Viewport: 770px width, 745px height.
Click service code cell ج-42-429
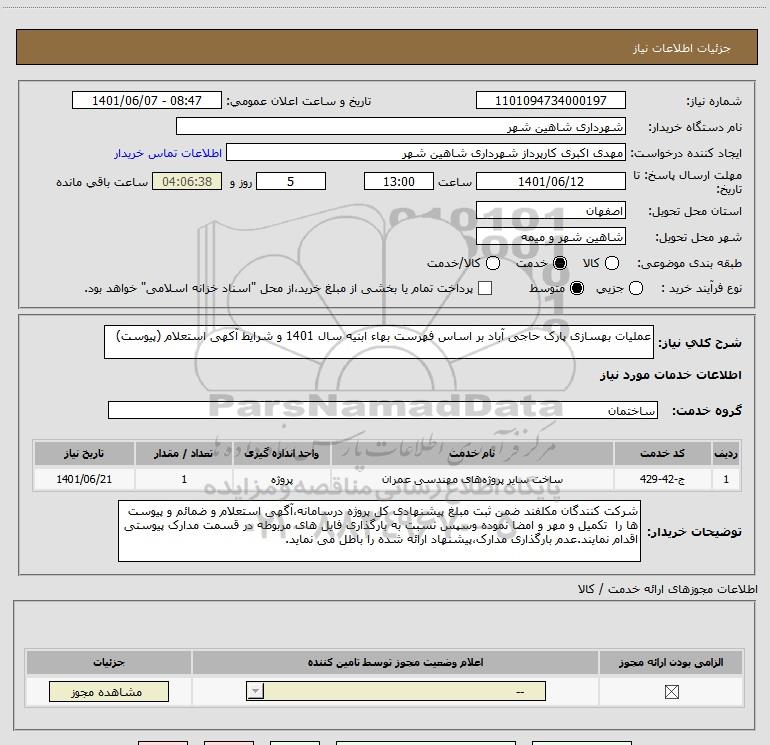[x=662, y=479]
